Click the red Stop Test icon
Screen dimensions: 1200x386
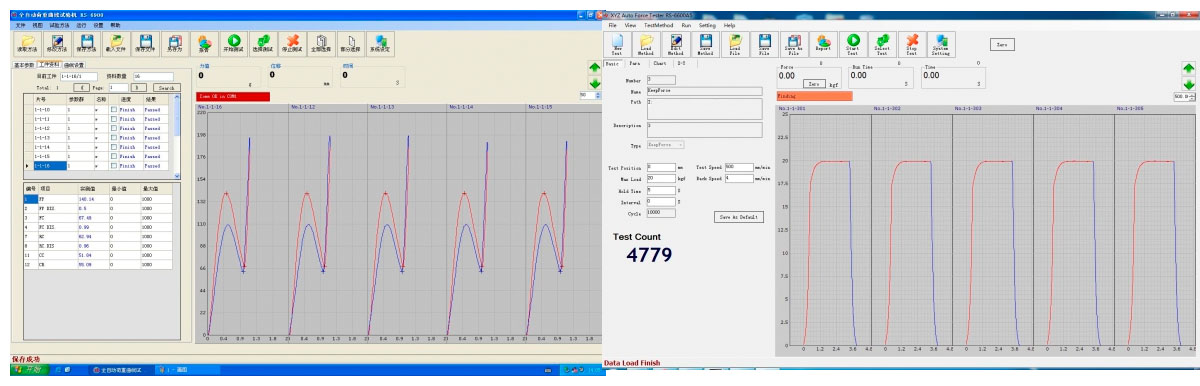911,45
